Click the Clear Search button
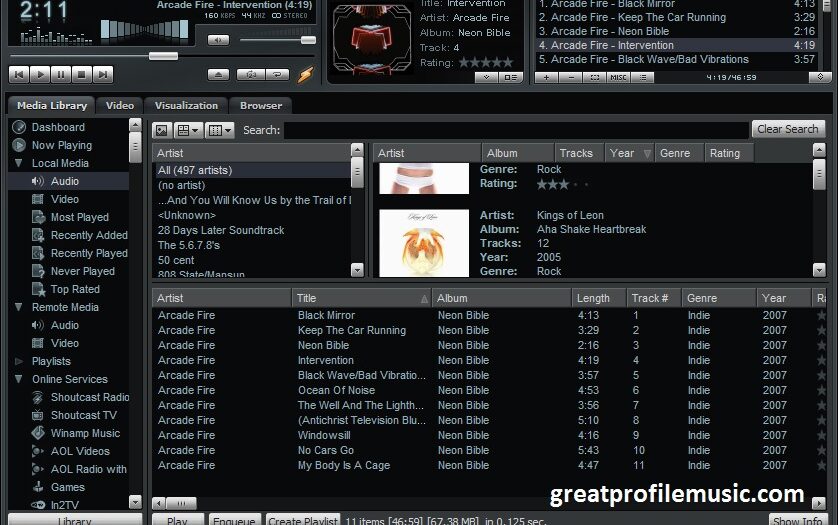This screenshot has width=838, height=525. tap(788, 129)
